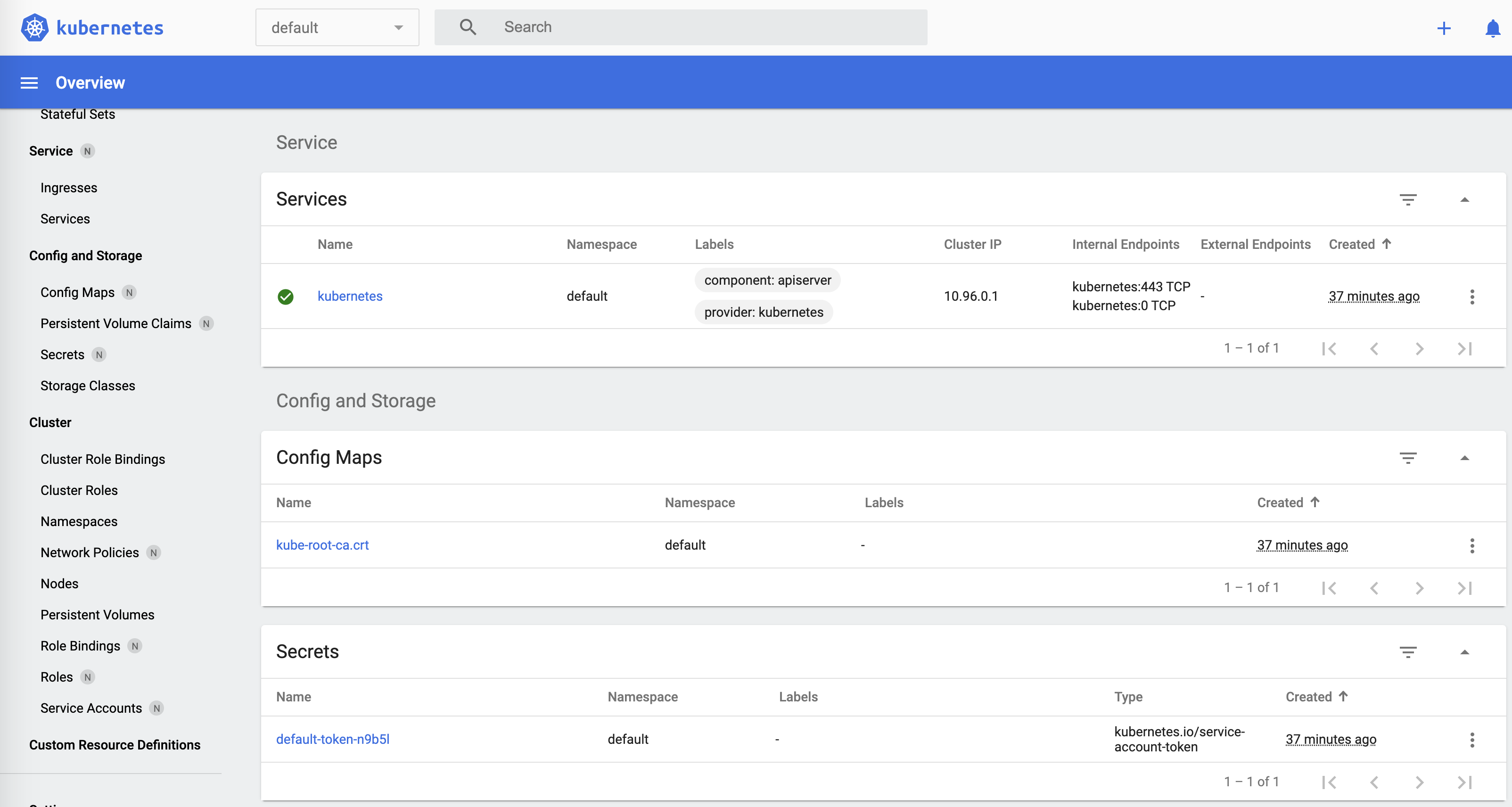
Task: Open the kubernetes service link
Action: 350,296
